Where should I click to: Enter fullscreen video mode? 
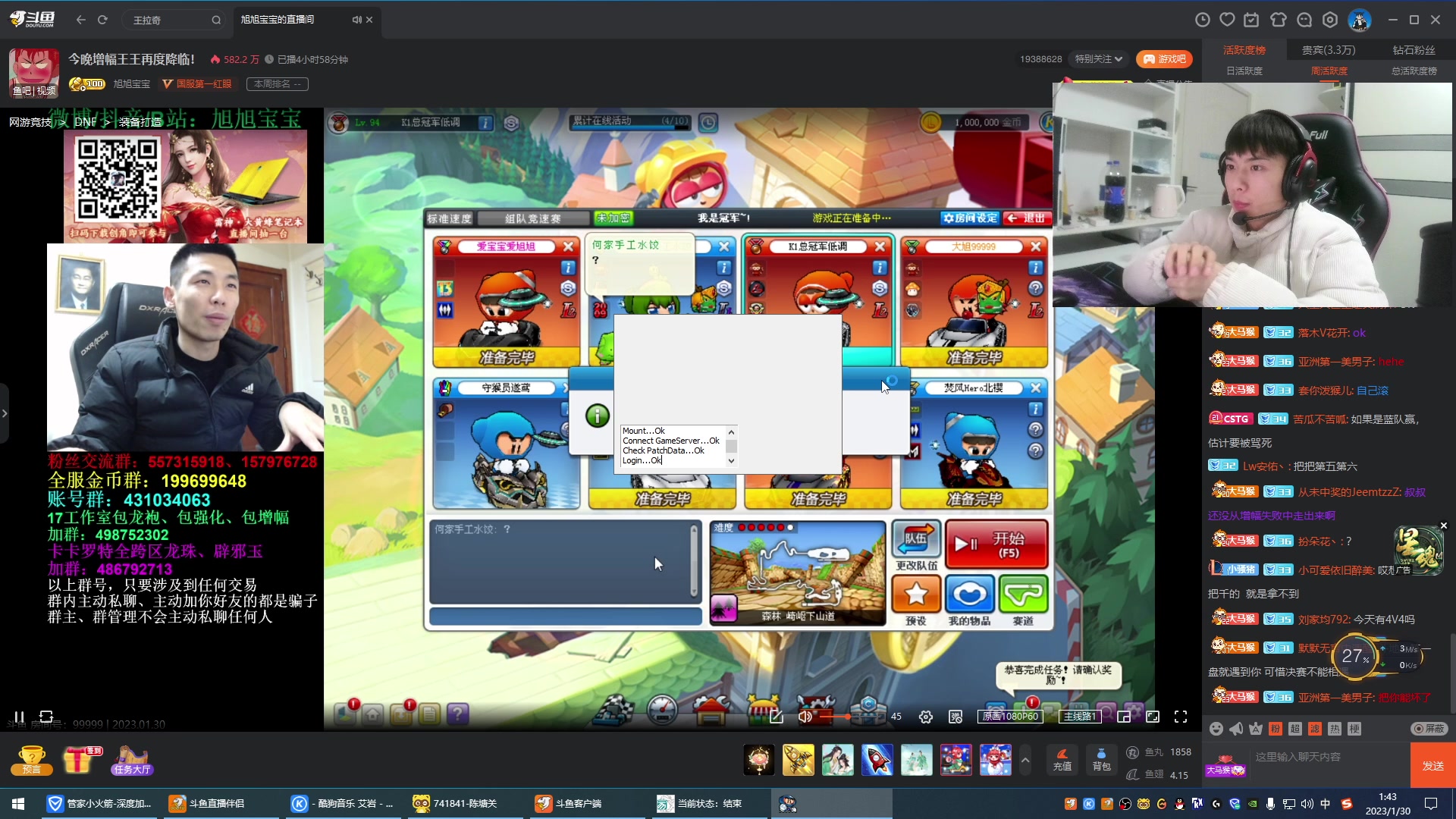click(1181, 717)
